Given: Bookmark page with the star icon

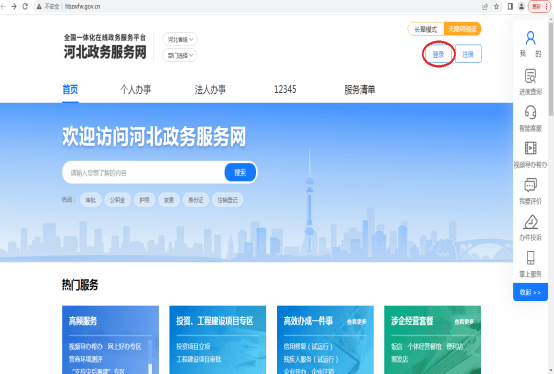Looking at the screenshot, I should coord(496,6).
